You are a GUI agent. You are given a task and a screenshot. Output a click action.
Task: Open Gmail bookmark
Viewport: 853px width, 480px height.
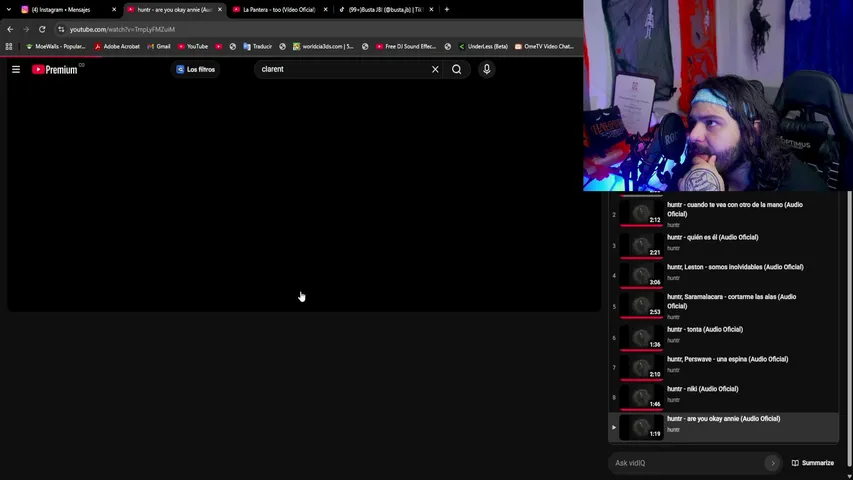(159, 47)
